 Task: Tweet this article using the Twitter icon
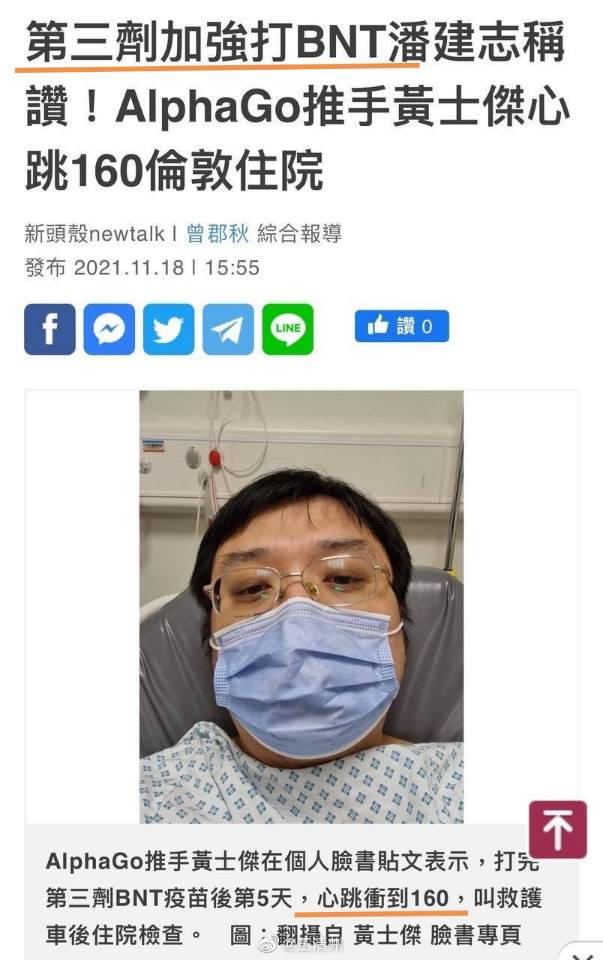[x=168, y=329]
